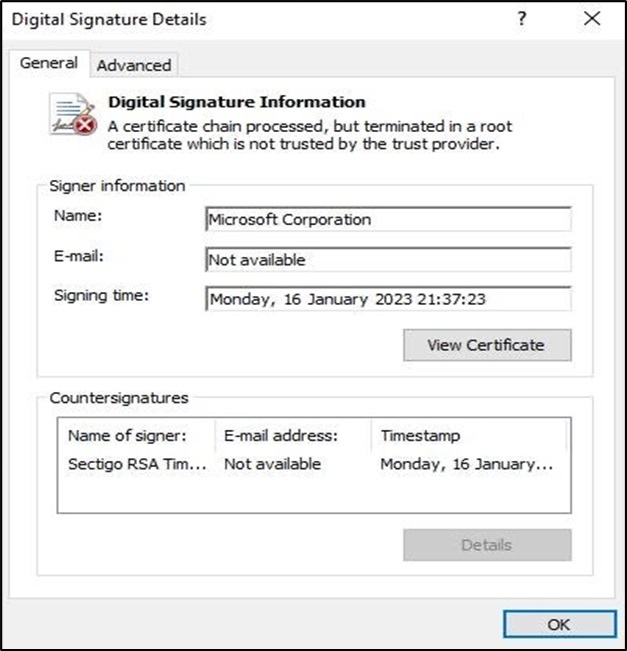Click the Timestamp column header
627x651 pixels.
tap(468, 436)
